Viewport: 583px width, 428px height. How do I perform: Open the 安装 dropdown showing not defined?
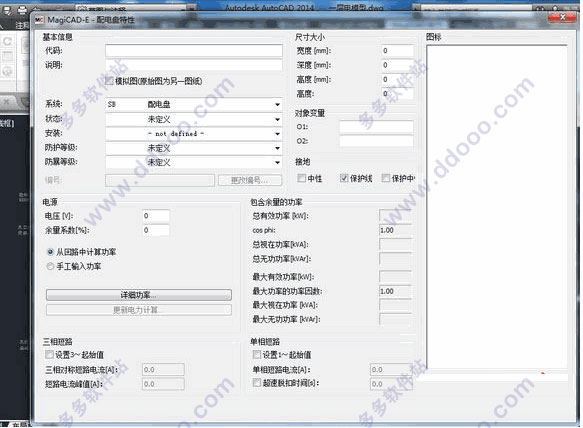click(x=194, y=133)
